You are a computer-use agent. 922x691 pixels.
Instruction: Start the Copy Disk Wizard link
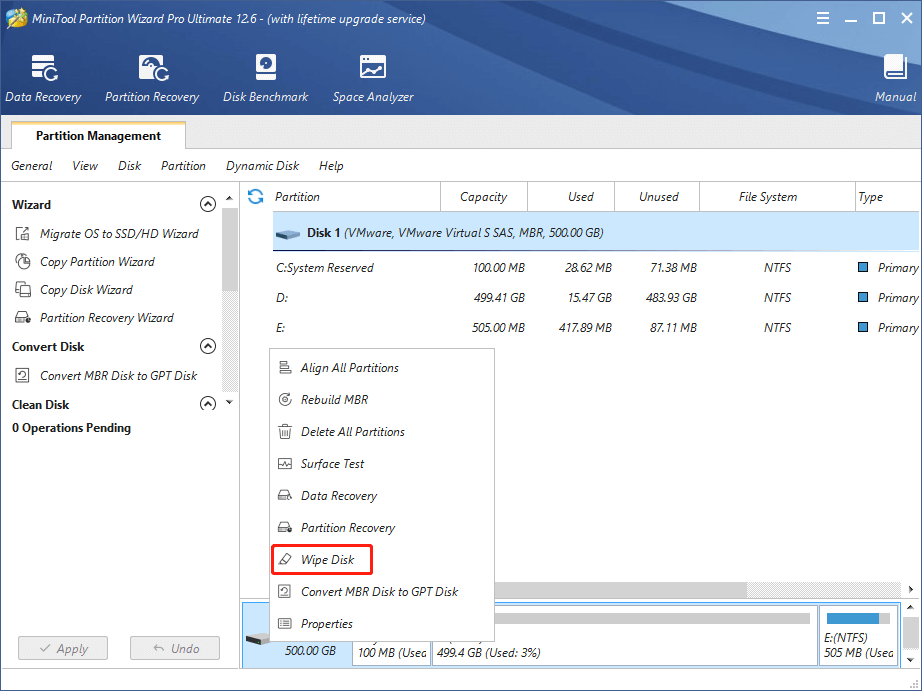[86, 290]
